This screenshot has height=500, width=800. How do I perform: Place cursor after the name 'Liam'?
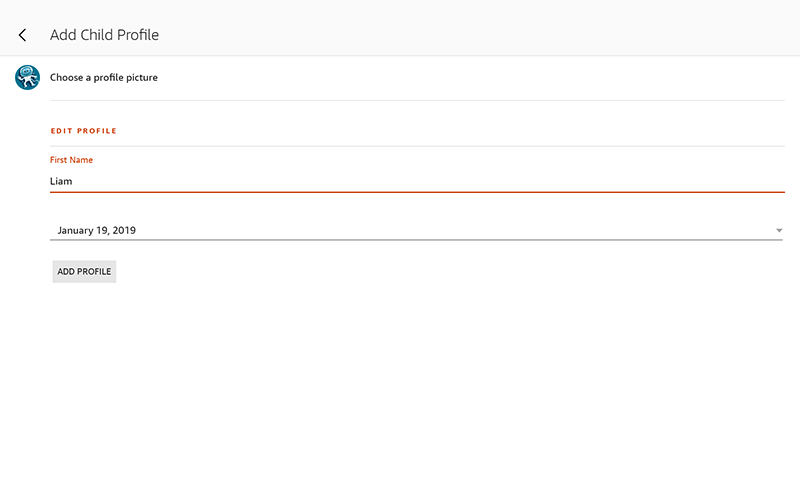[x=74, y=181]
